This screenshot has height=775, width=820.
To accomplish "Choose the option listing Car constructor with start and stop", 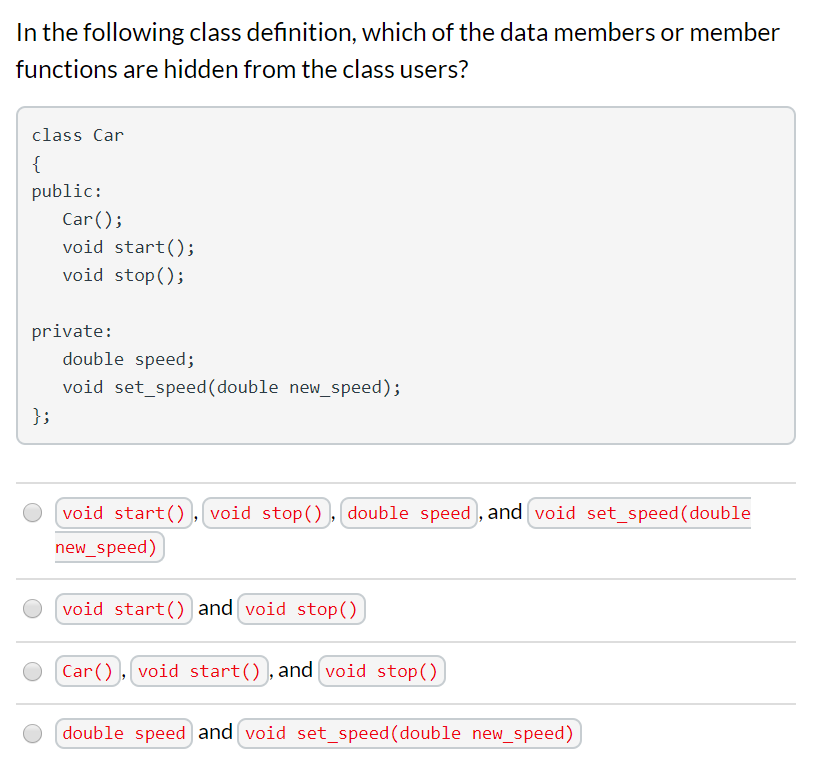I will [x=32, y=671].
